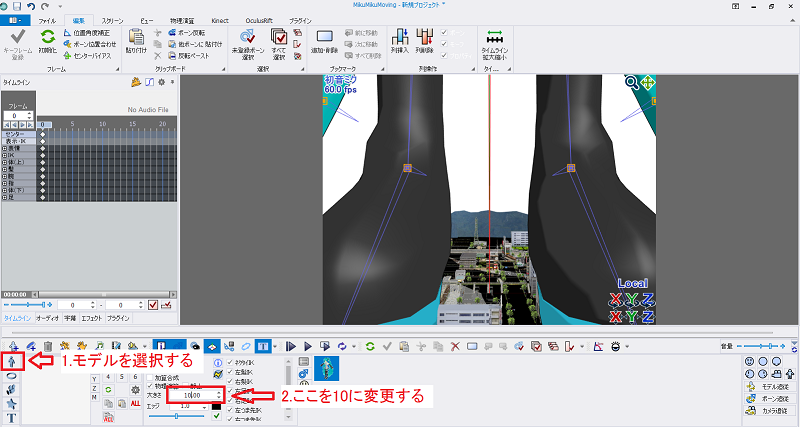Image resolution: width=800 pixels, height=427 pixels.
Task: Click the 列挿入 column insert icon
Action: click(x=399, y=37)
